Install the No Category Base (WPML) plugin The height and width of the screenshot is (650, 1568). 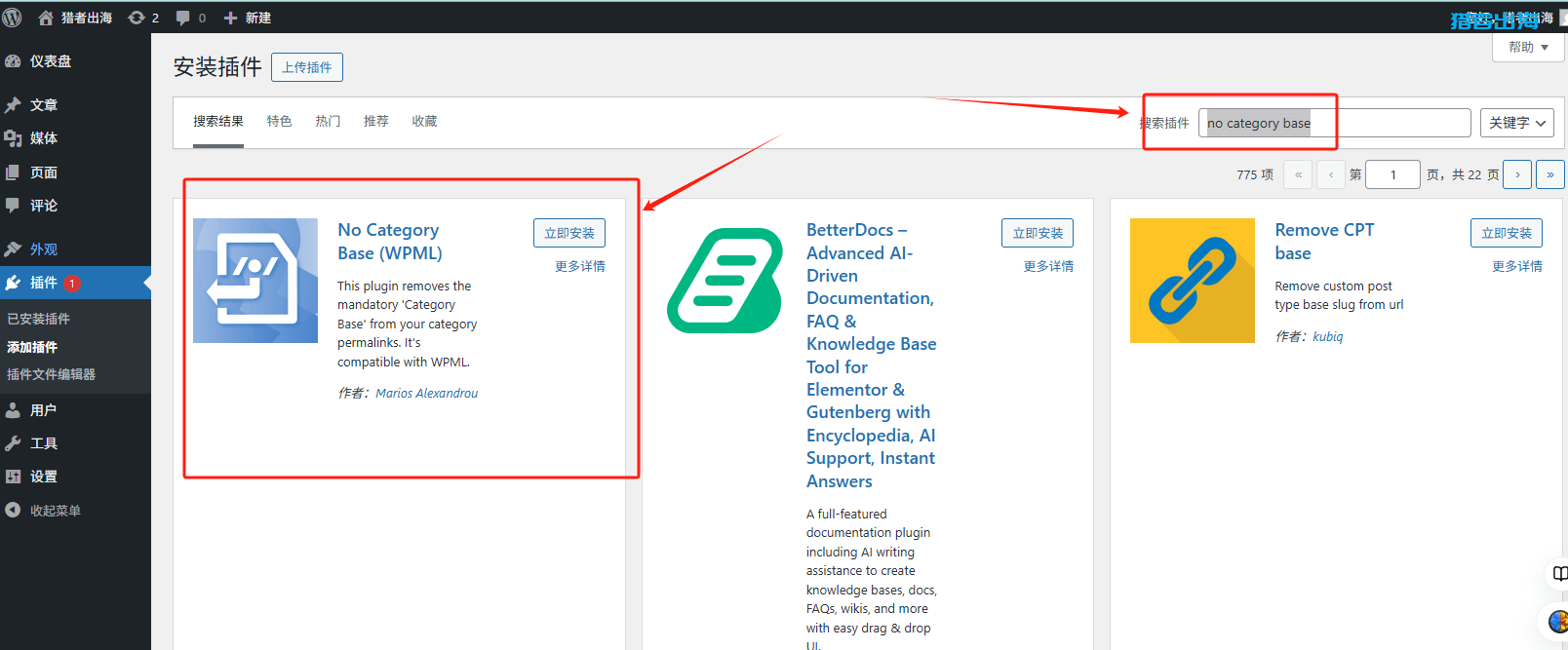(x=568, y=233)
